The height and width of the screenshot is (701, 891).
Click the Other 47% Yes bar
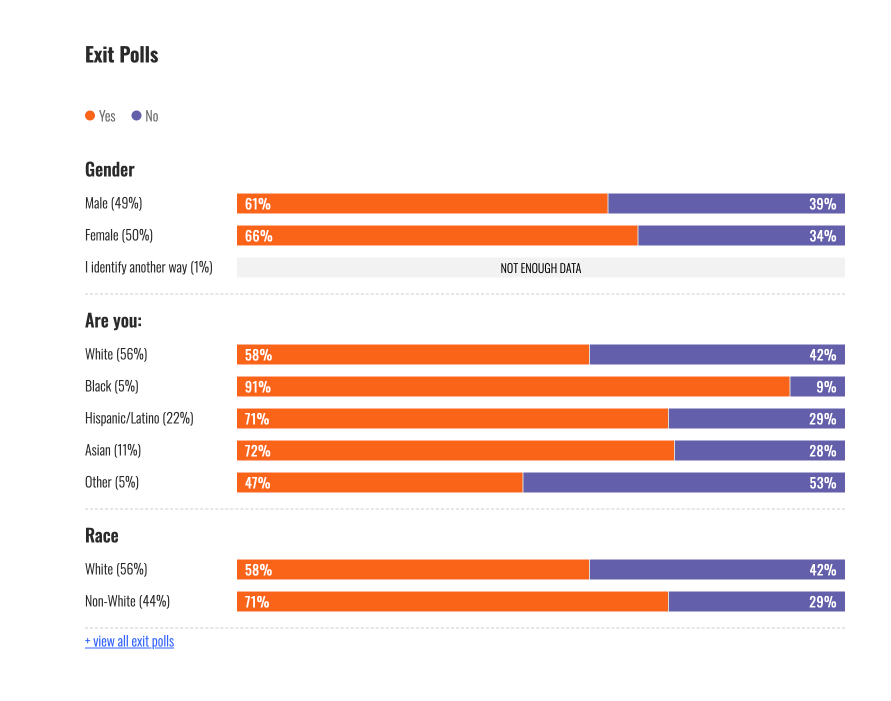(380, 483)
